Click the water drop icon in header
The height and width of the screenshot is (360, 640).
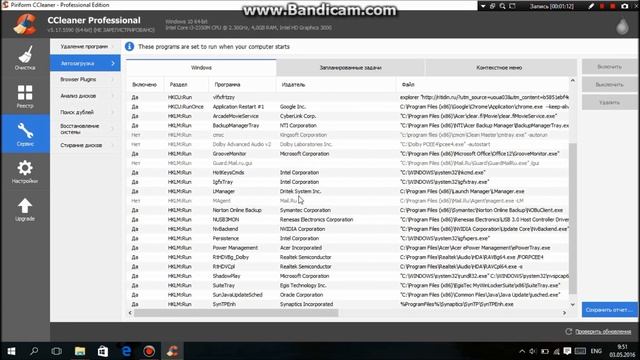(x=622, y=27)
